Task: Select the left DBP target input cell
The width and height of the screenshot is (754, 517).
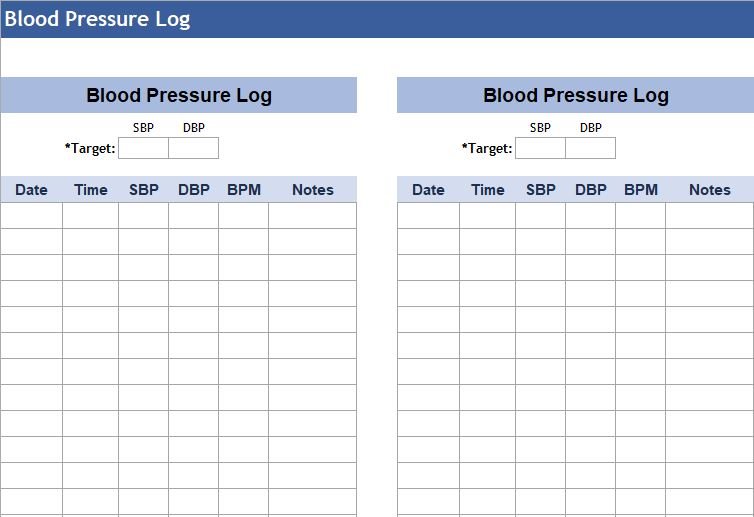Action: coord(194,148)
